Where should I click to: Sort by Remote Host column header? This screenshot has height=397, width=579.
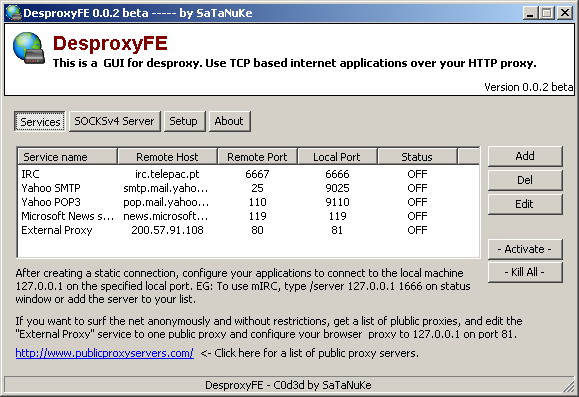(x=167, y=157)
